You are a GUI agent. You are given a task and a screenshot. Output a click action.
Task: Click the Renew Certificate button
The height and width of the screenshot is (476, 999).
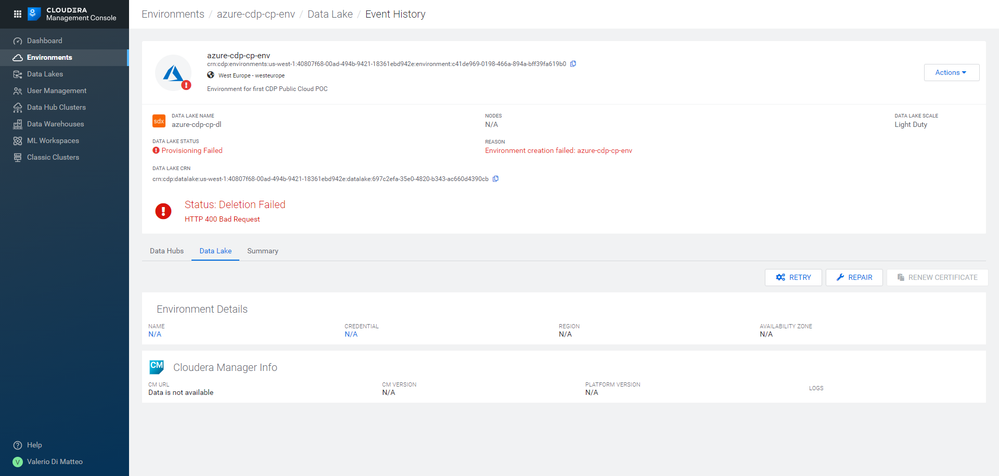pyautogui.click(x=937, y=277)
